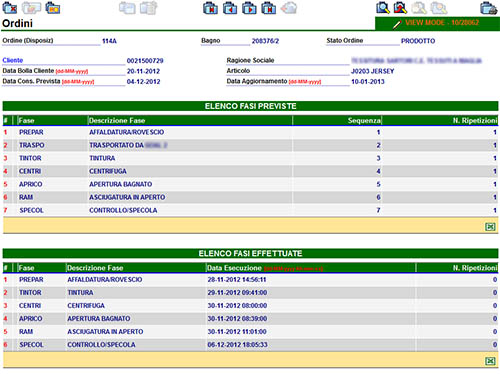Click the greyed-out folder icon beside delete
The image size is (500, 374).
(31, 8)
